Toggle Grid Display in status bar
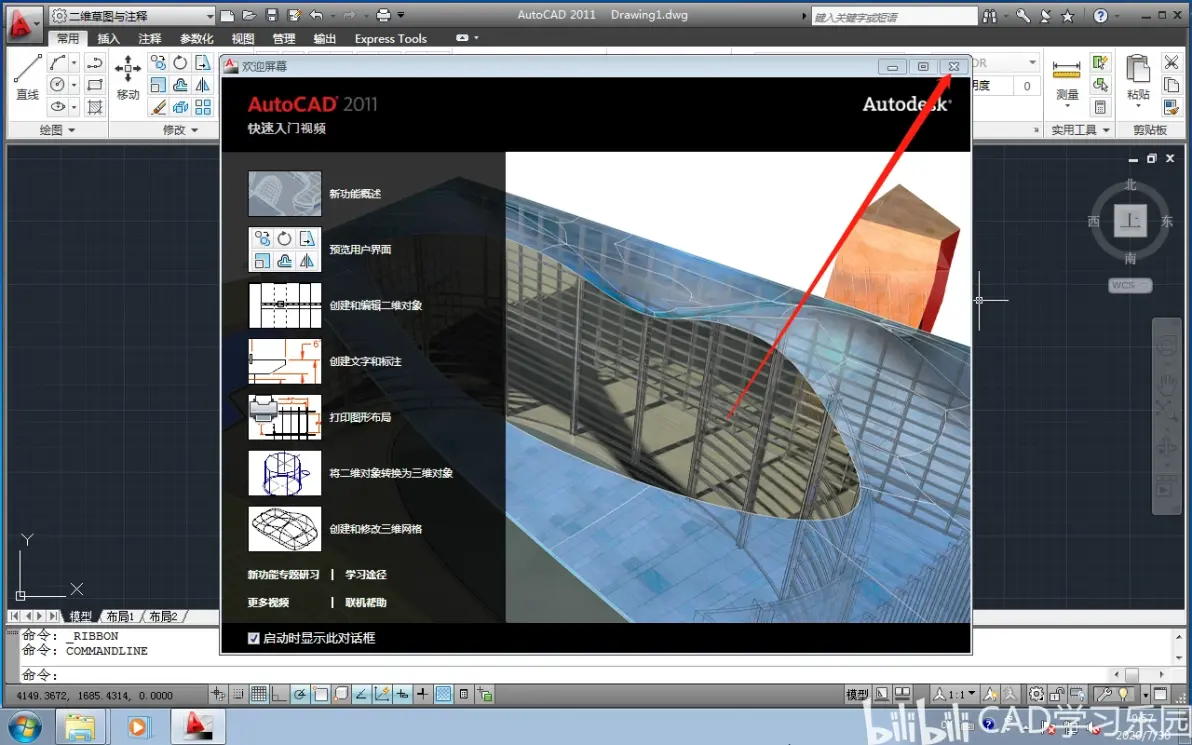1192x745 pixels. (x=258, y=693)
